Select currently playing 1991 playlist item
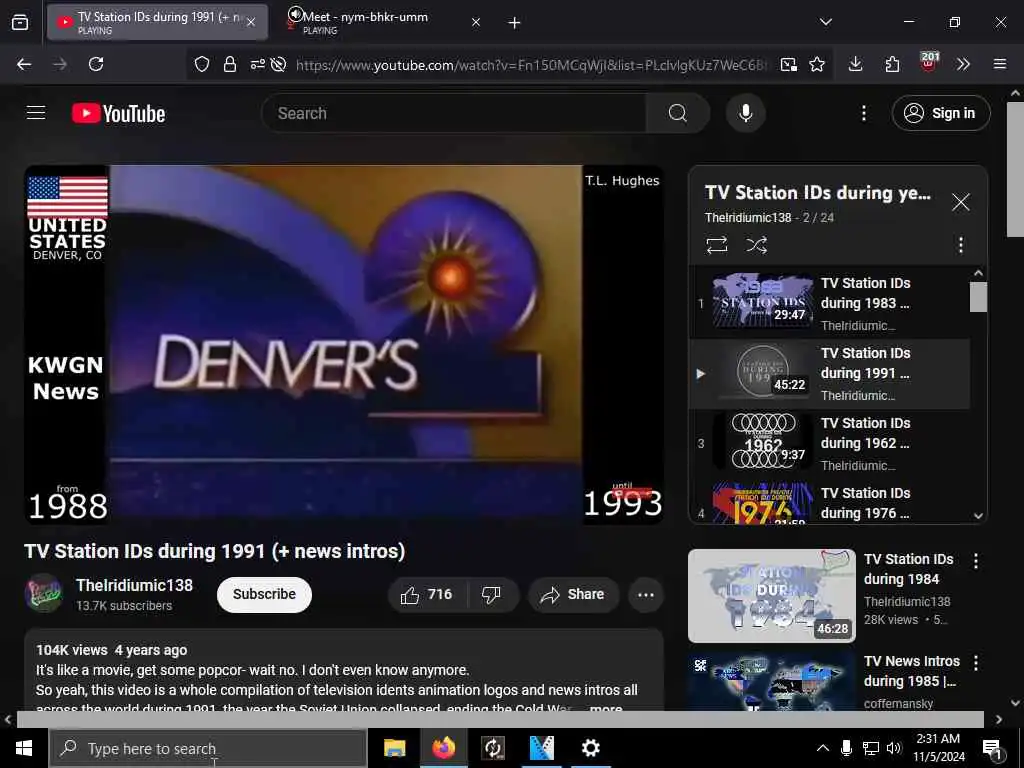The width and height of the screenshot is (1024, 768). [829, 374]
